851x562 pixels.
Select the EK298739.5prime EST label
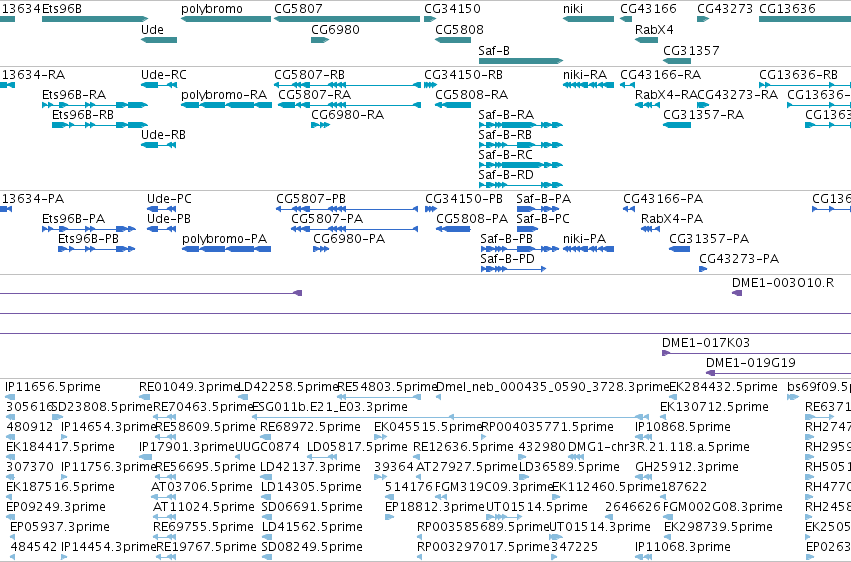[x=718, y=527]
